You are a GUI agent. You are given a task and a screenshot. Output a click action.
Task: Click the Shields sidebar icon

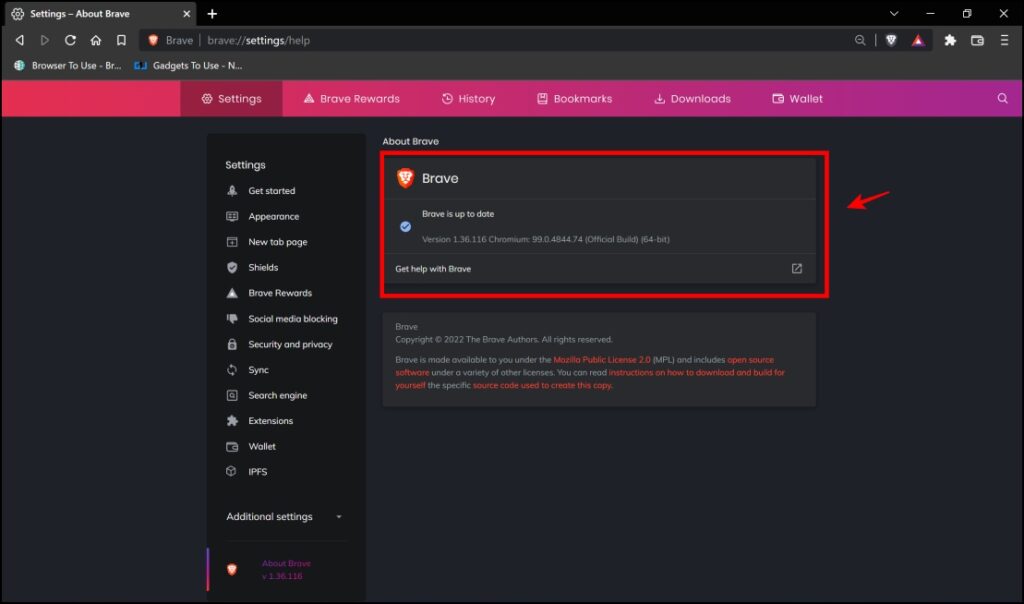click(232, 267)
